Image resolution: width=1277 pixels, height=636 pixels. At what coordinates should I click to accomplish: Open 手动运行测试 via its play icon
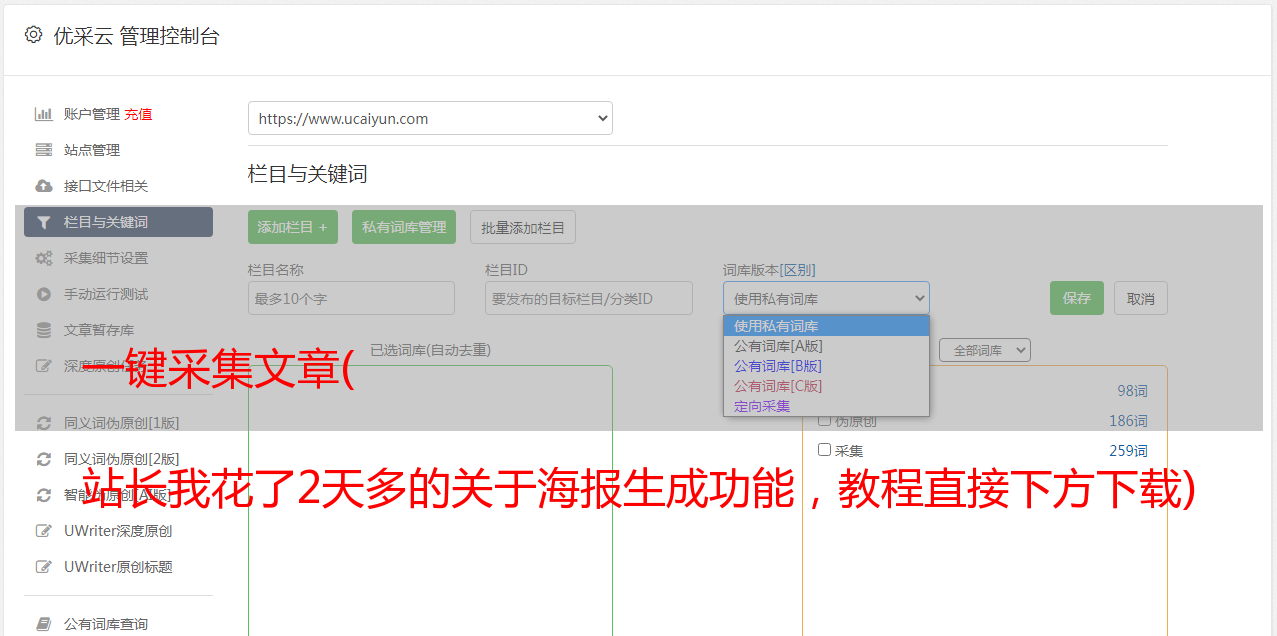click(43, 294)
